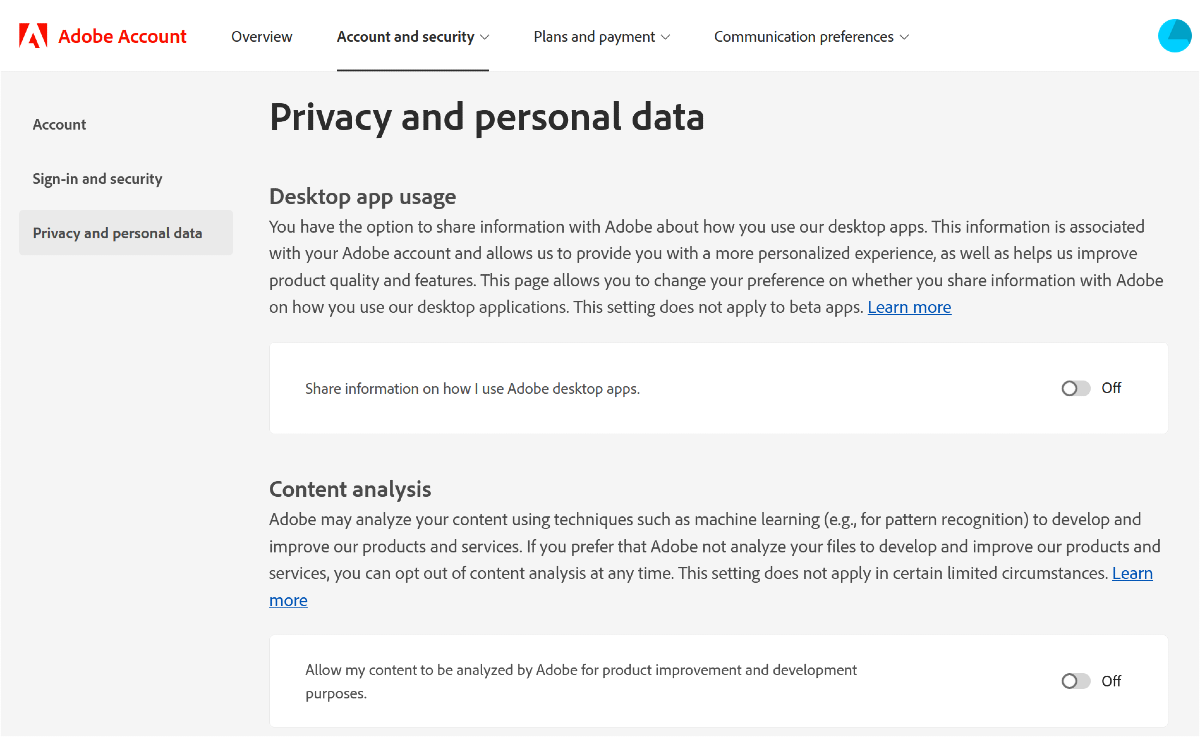Image resolution: width=1200 pixels, height=737 pixels.
Task: Click the 'Share information on how I use' label
Action: pos(472,389)
